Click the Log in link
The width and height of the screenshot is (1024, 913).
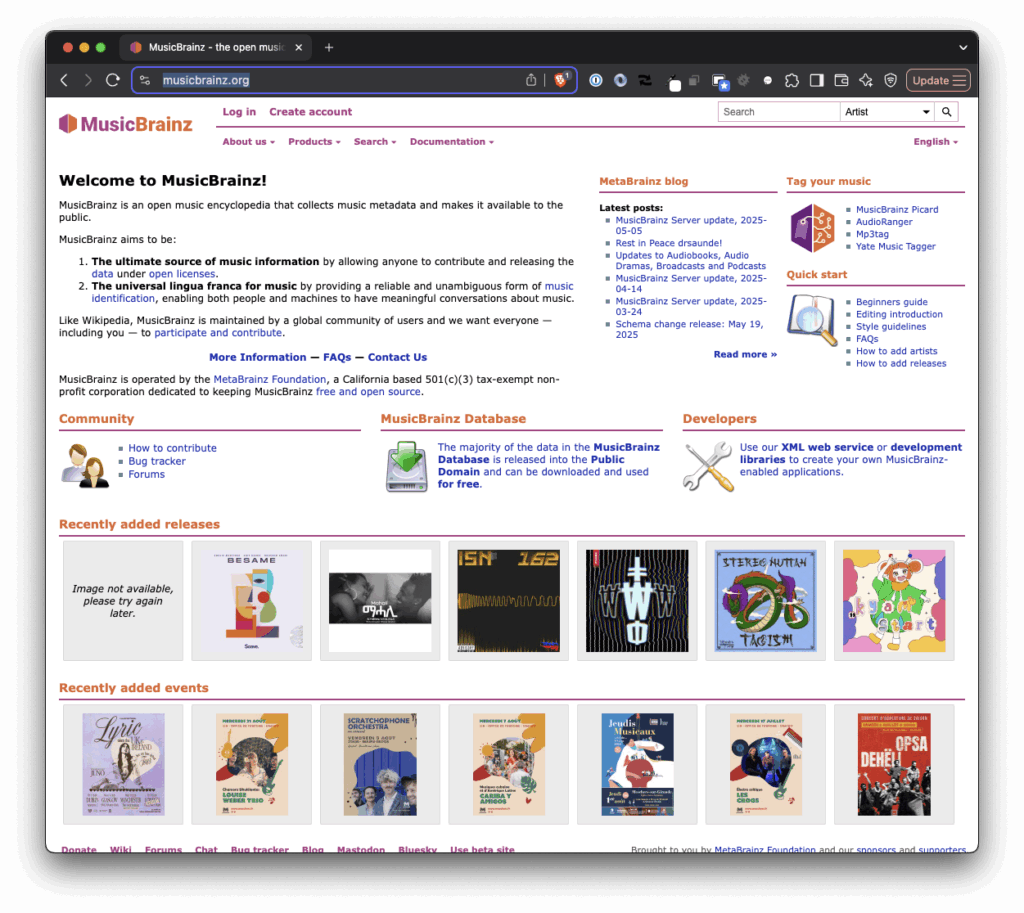coord(239,112)
